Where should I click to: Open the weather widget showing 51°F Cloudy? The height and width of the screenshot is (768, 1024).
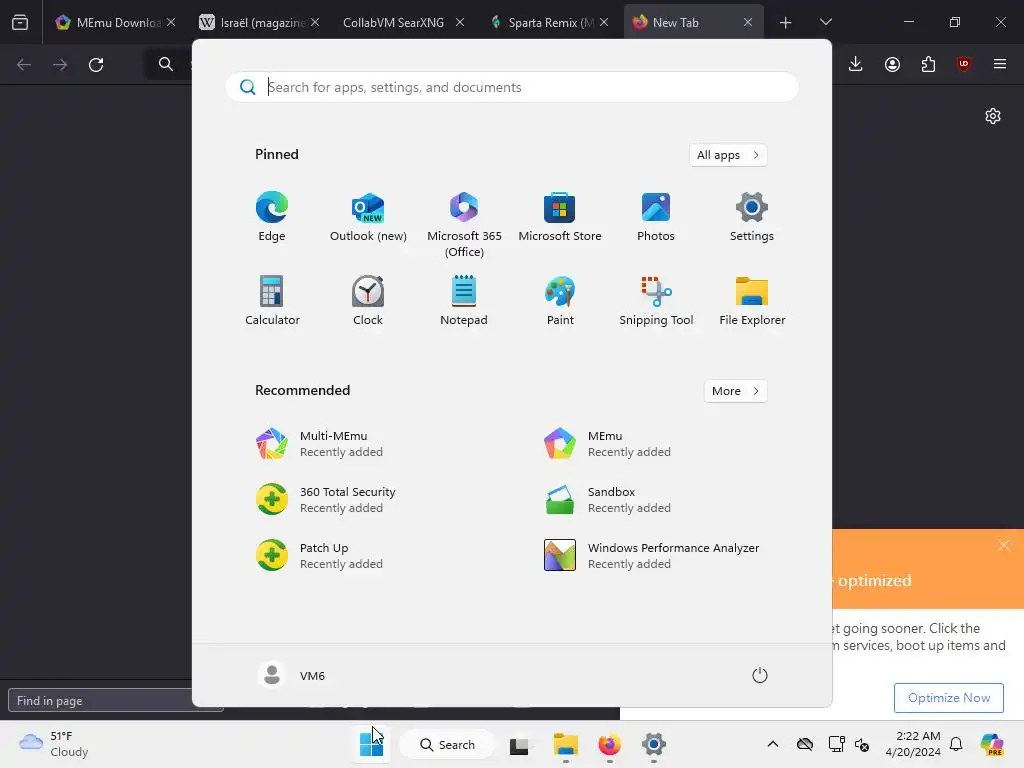pyautogui.click(x=54, y=744)
